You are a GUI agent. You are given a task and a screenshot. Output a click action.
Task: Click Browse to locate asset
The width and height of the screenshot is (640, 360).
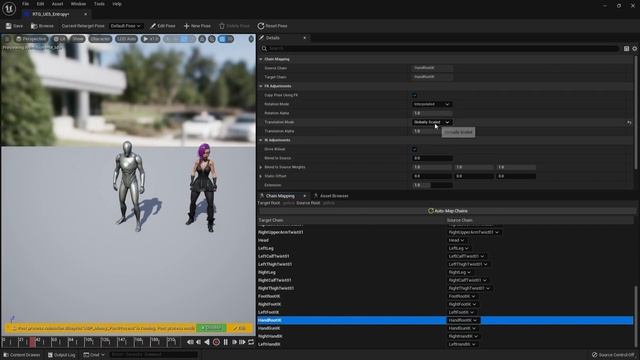click(42, 26)
